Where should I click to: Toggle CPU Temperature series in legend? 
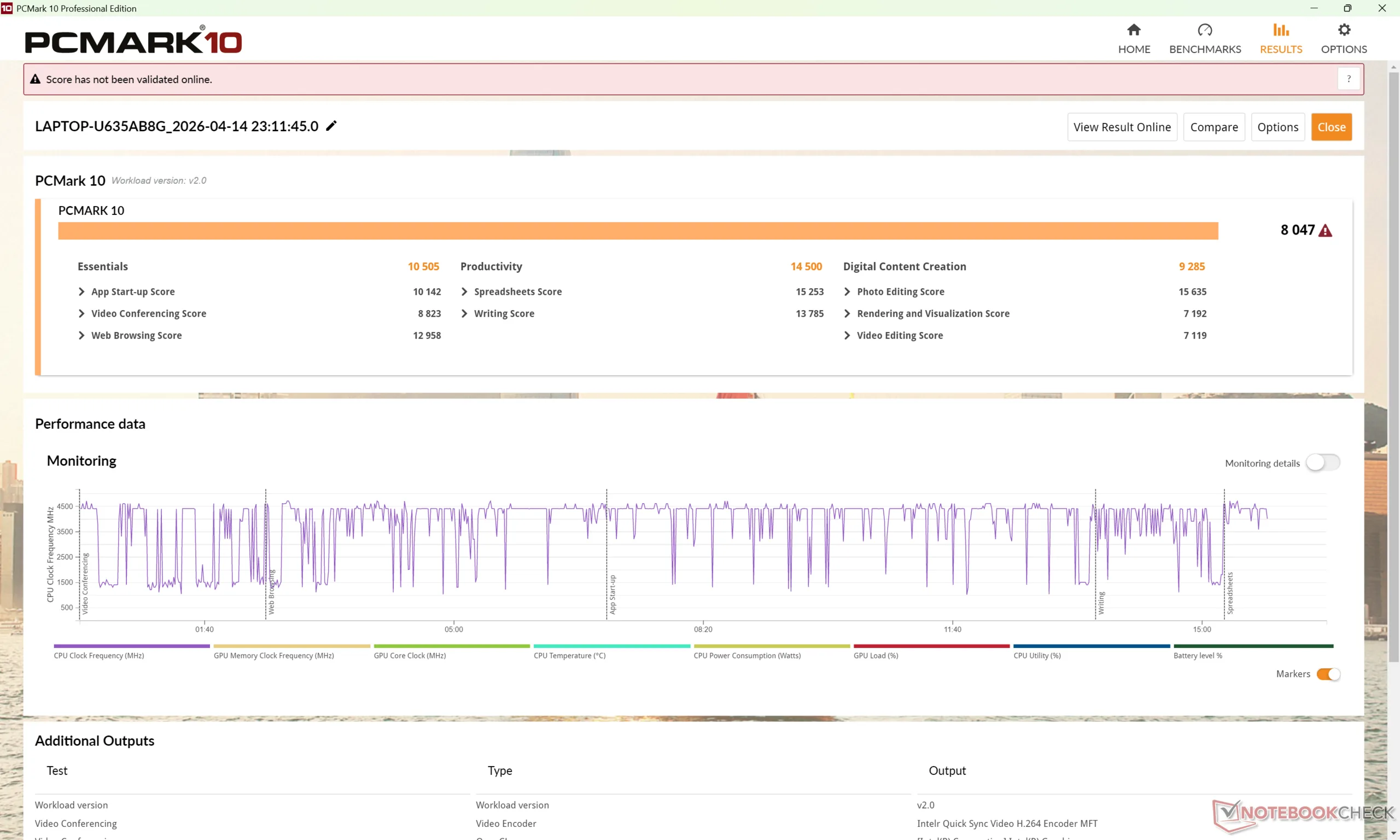(x=569, y=656)
